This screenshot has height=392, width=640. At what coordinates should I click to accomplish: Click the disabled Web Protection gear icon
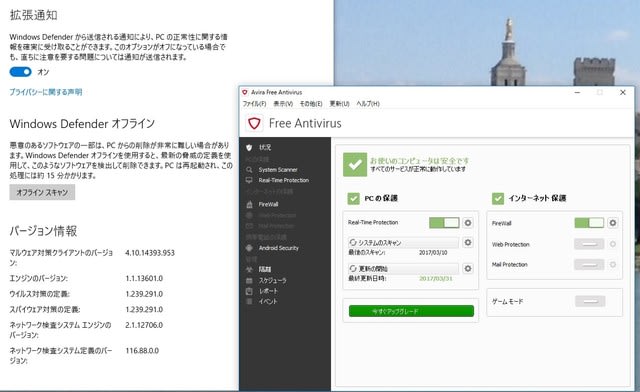pyautogui.click(x=612, y=244)
